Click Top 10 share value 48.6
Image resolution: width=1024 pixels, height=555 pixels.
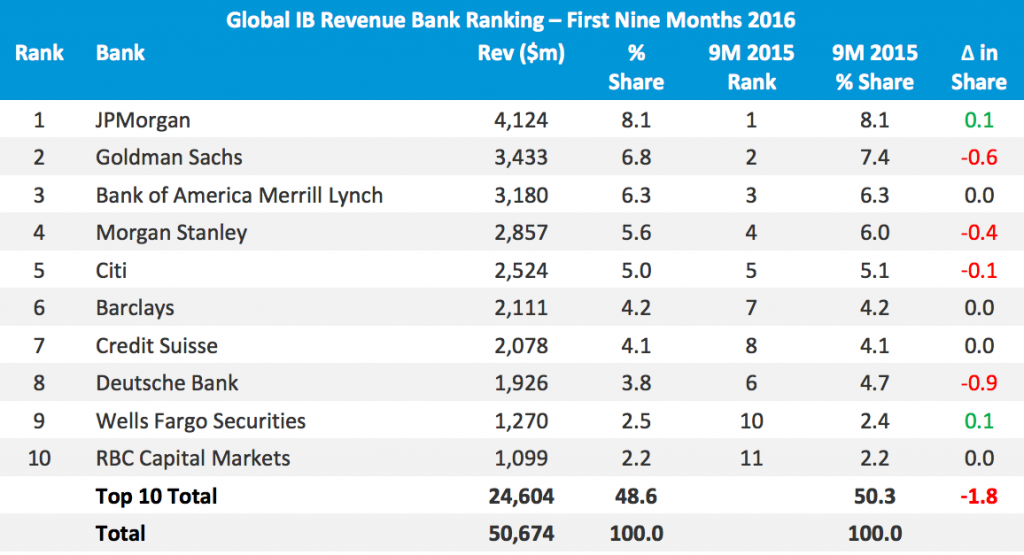[x=636, y=496]
